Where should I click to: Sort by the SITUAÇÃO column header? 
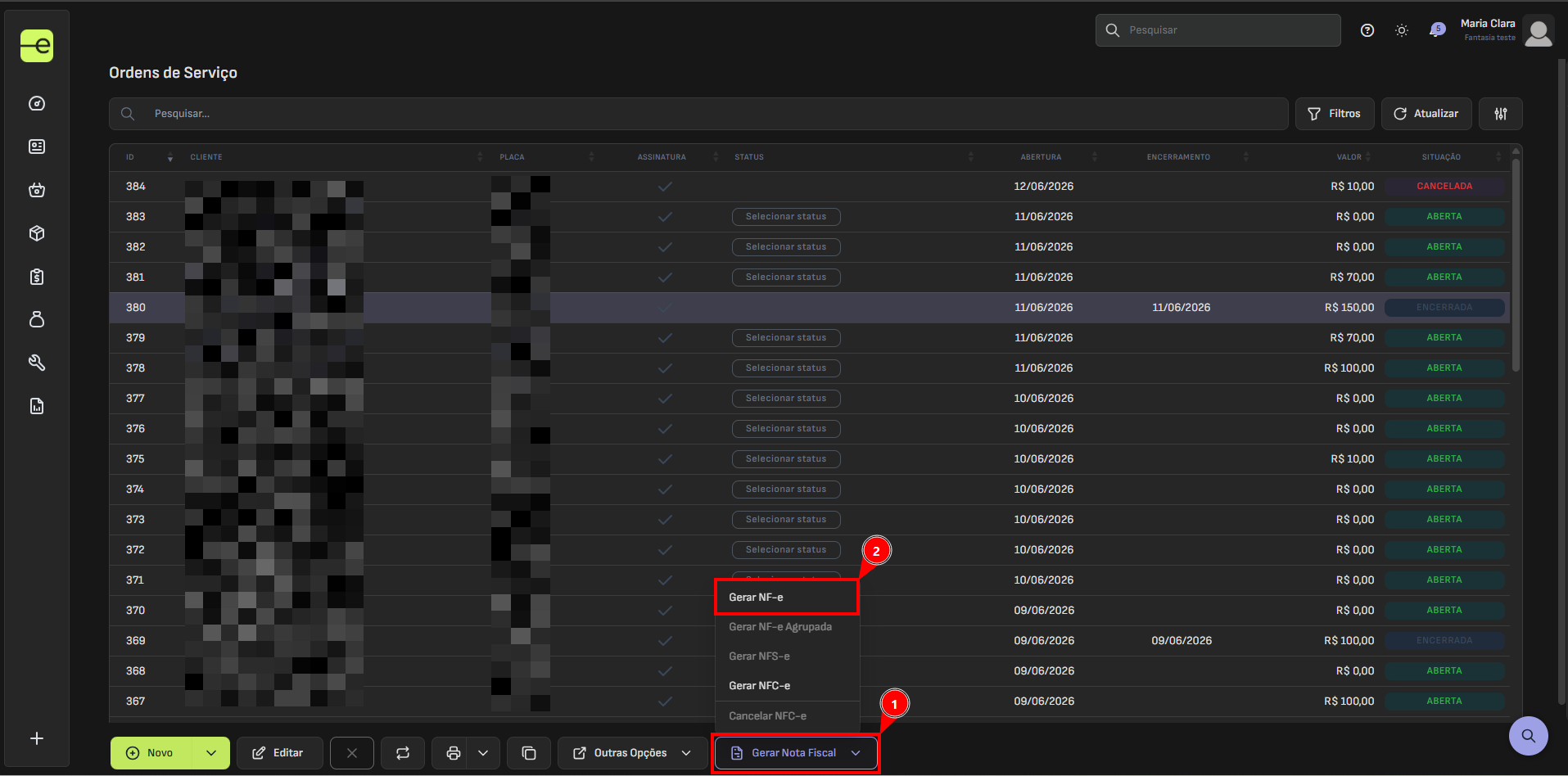pos(1441,157)
